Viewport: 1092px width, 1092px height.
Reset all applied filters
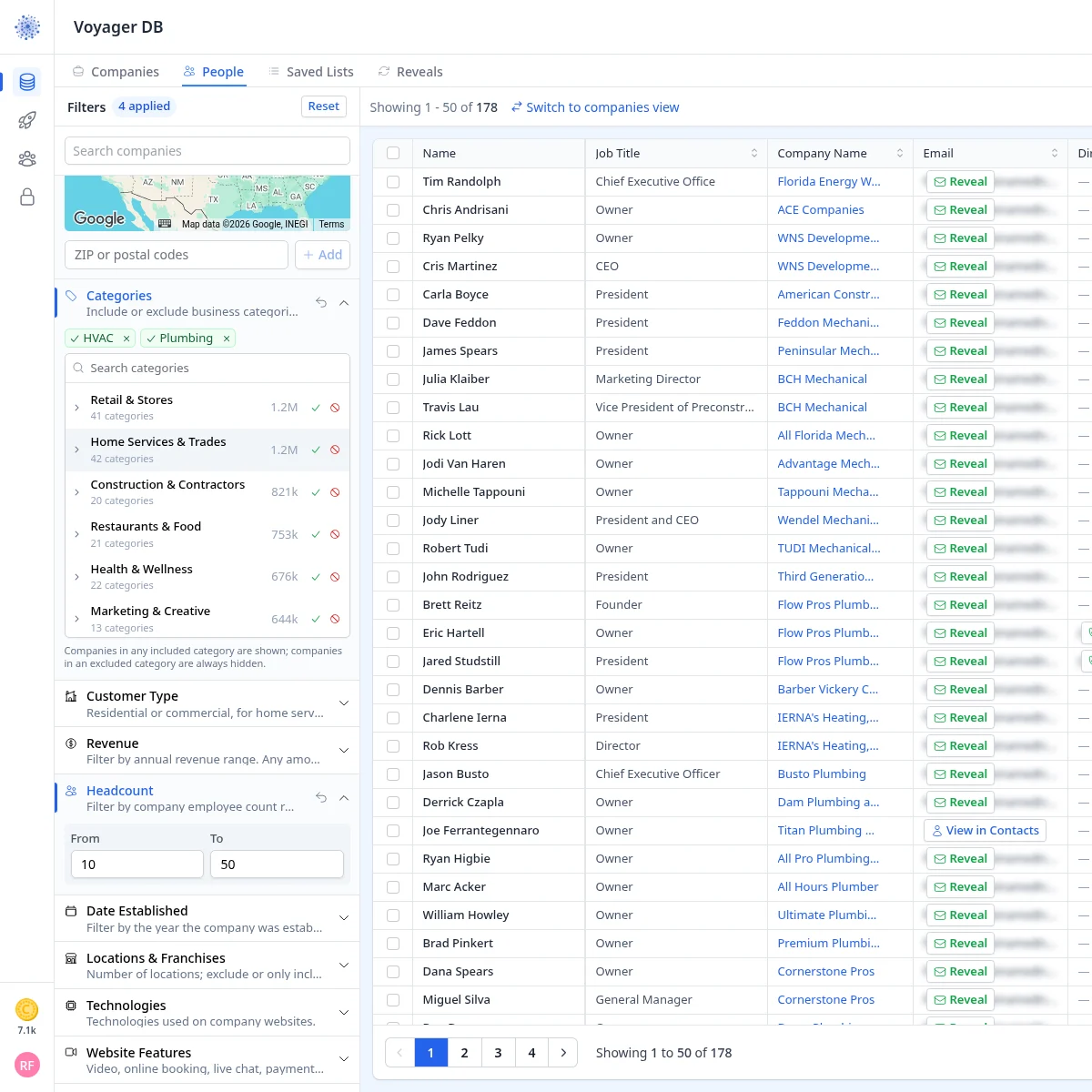click(324, 106)
